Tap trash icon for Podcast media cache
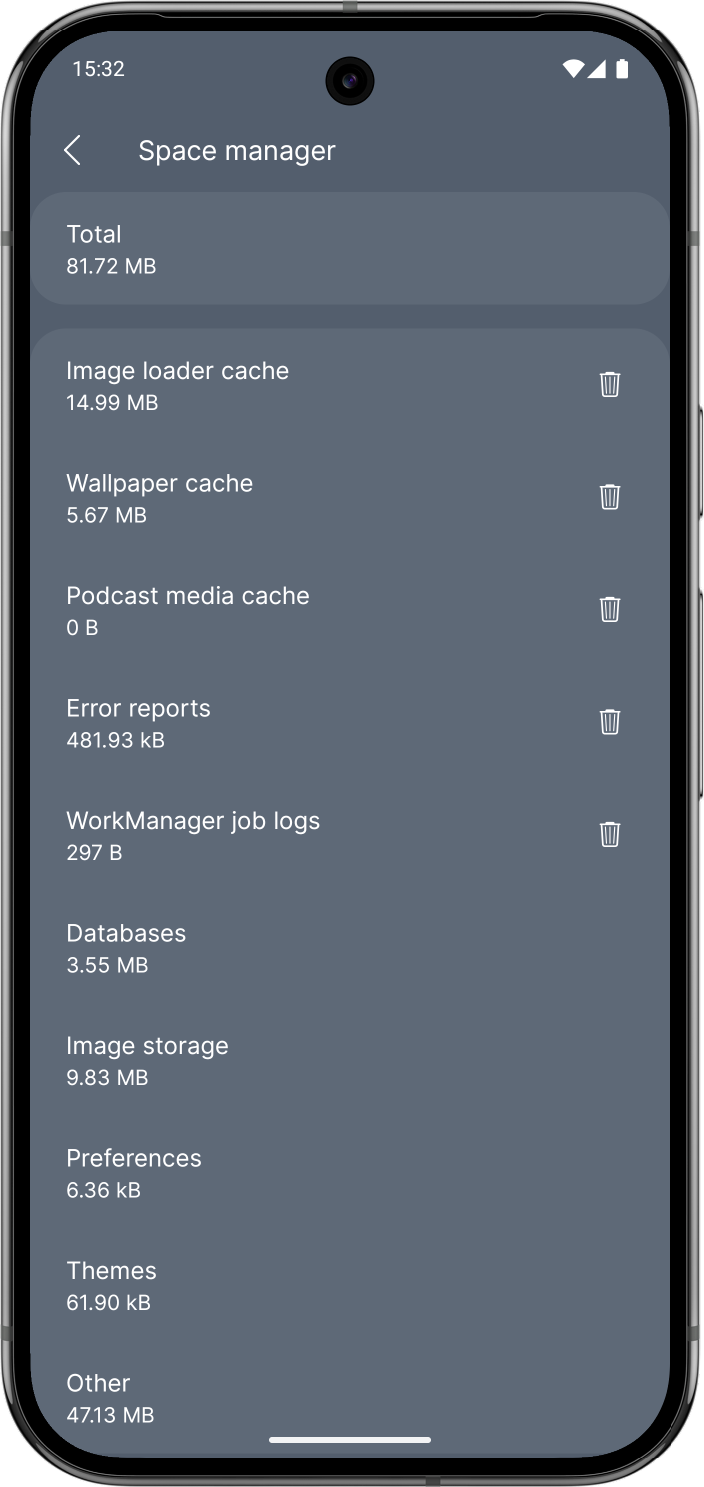The image size is (704, 1487). tap(610, 610)
